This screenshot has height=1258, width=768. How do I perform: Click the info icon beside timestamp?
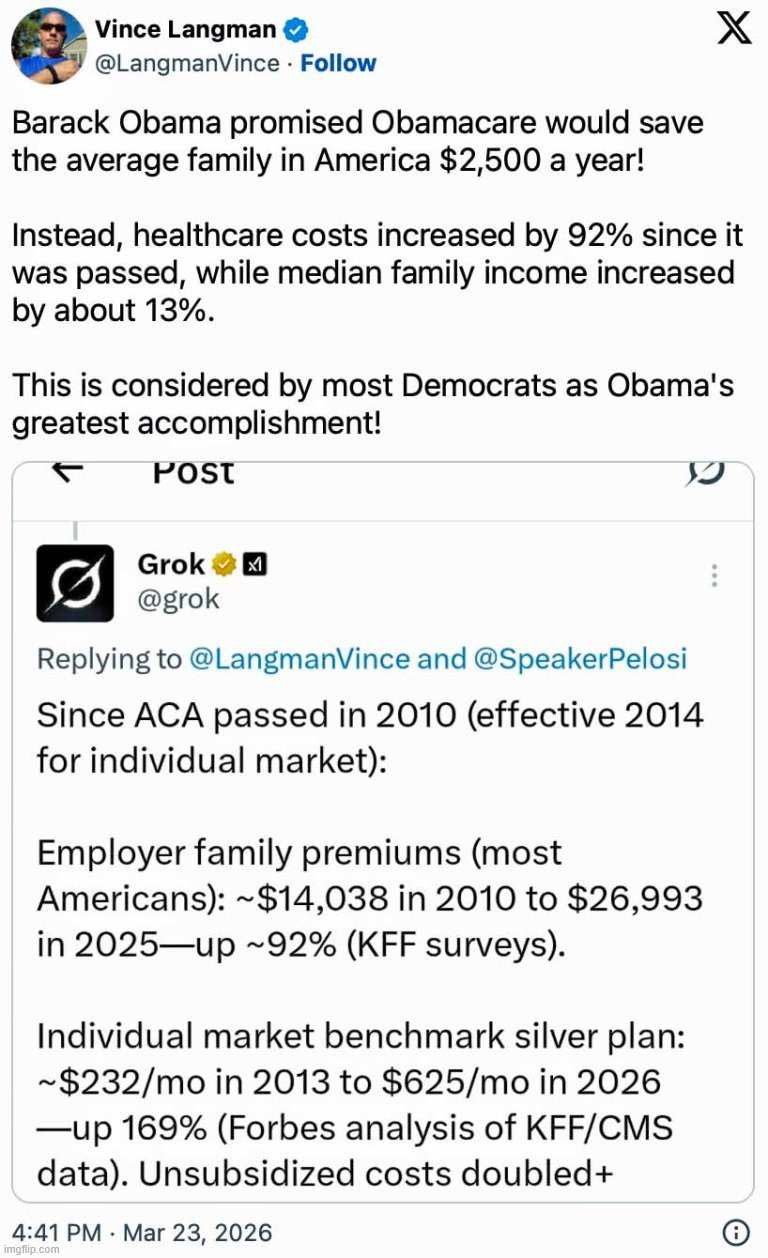(736, 1232)
